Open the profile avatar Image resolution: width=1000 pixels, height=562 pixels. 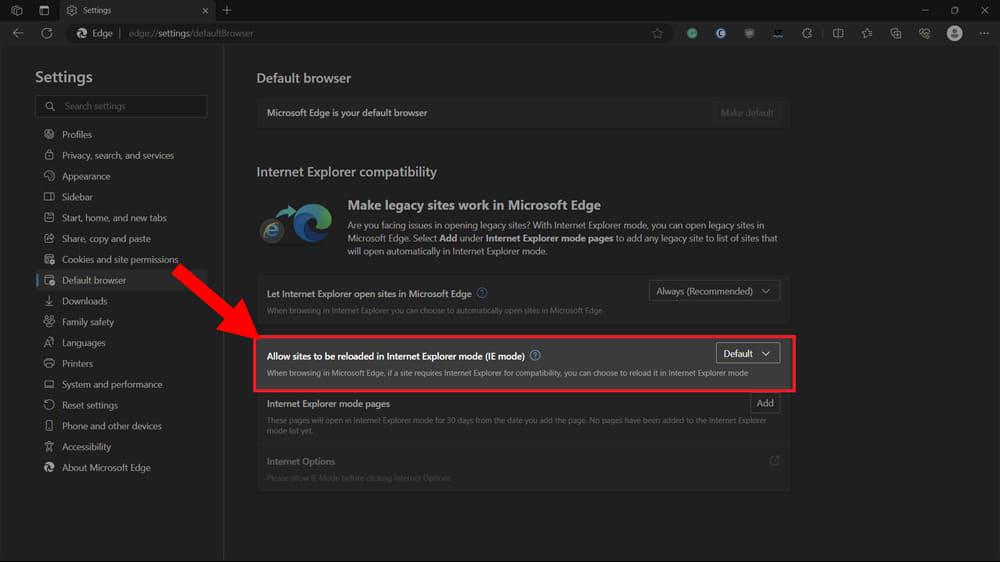(954, 33)
